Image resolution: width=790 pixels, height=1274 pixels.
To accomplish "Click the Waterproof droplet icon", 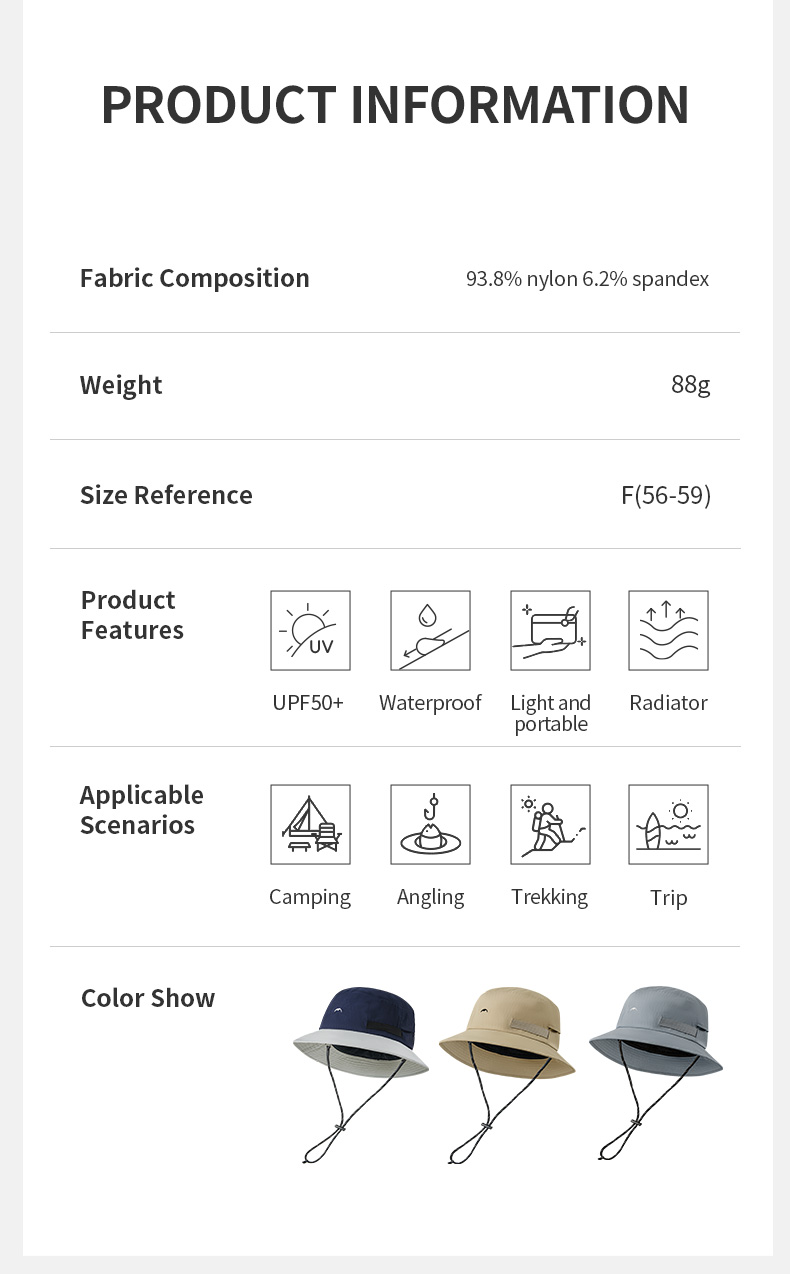I will [x=430, y=630].
